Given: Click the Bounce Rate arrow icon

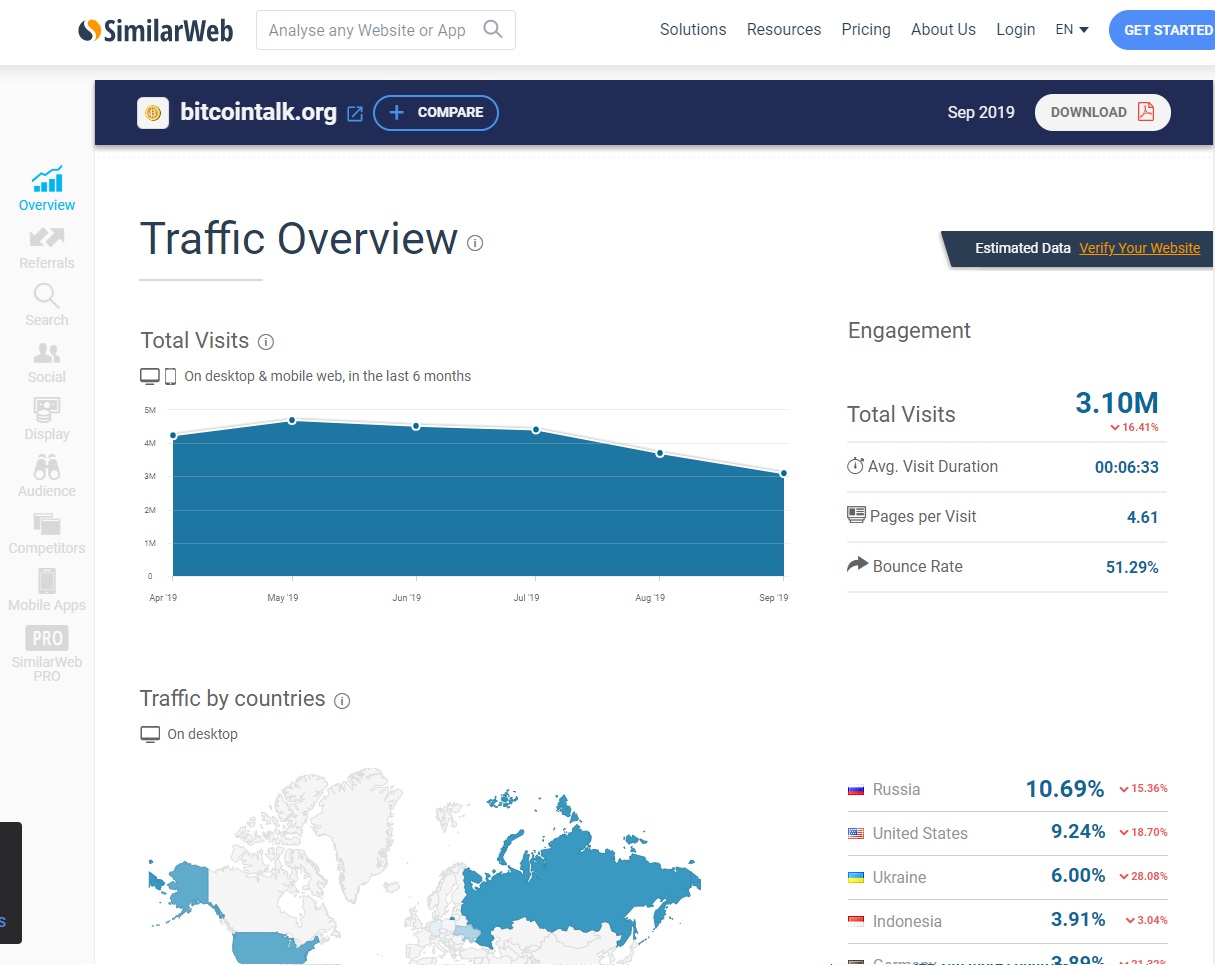Looking at the screenshot, I should 857,565.
